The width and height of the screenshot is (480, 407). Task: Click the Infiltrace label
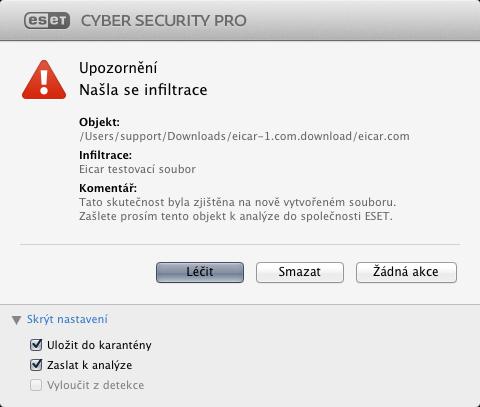[x=105, y=155]
